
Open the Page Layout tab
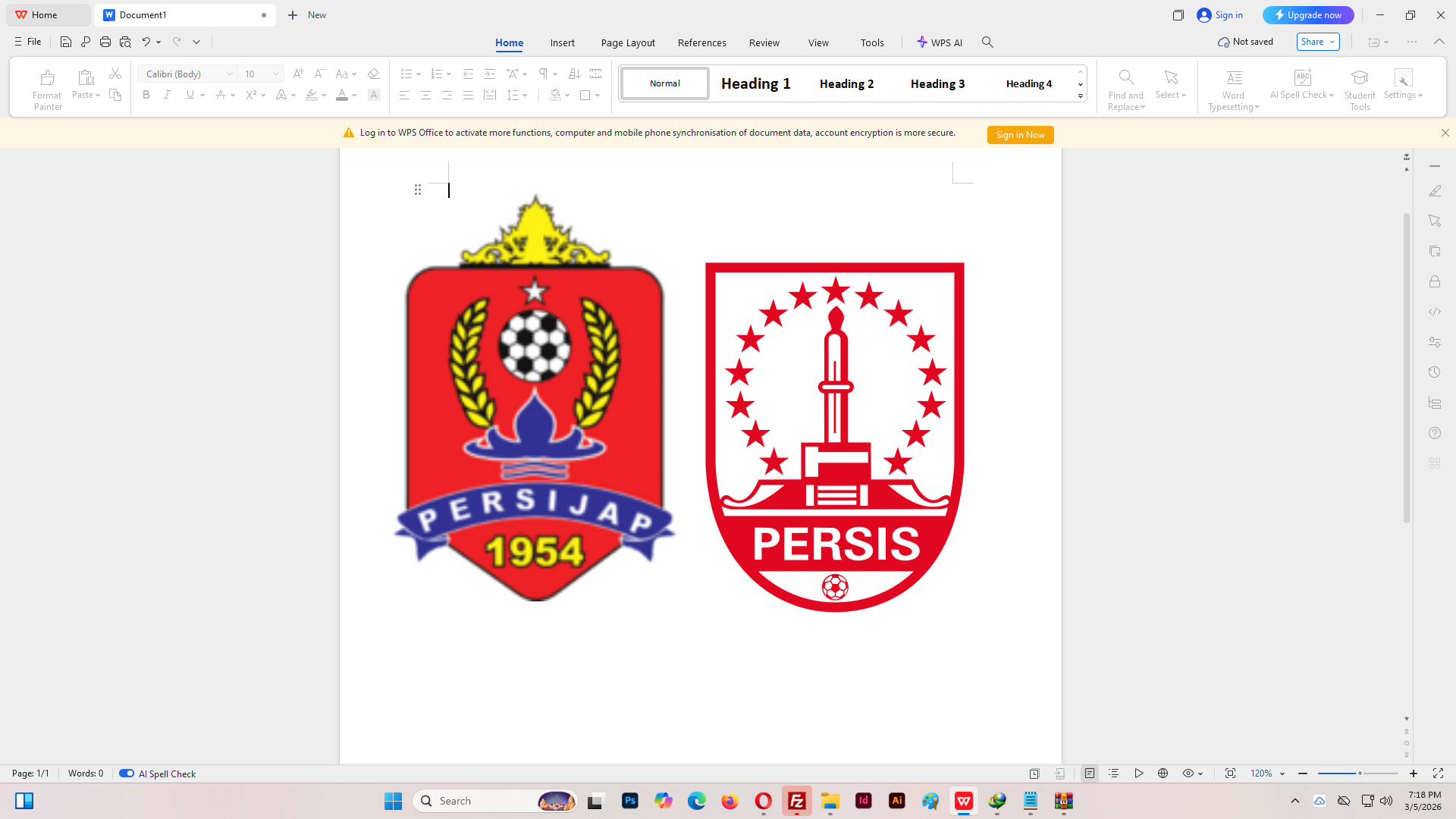click(628, 42)
